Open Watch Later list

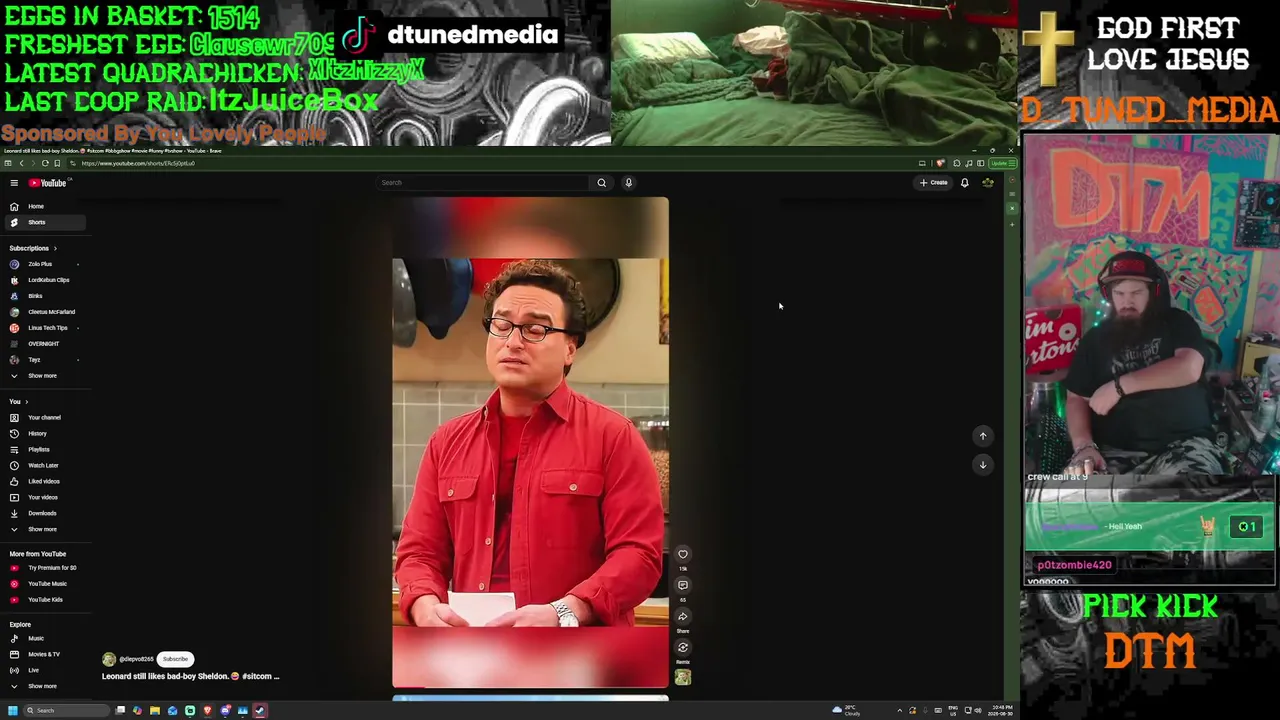[x=45, y=466]
